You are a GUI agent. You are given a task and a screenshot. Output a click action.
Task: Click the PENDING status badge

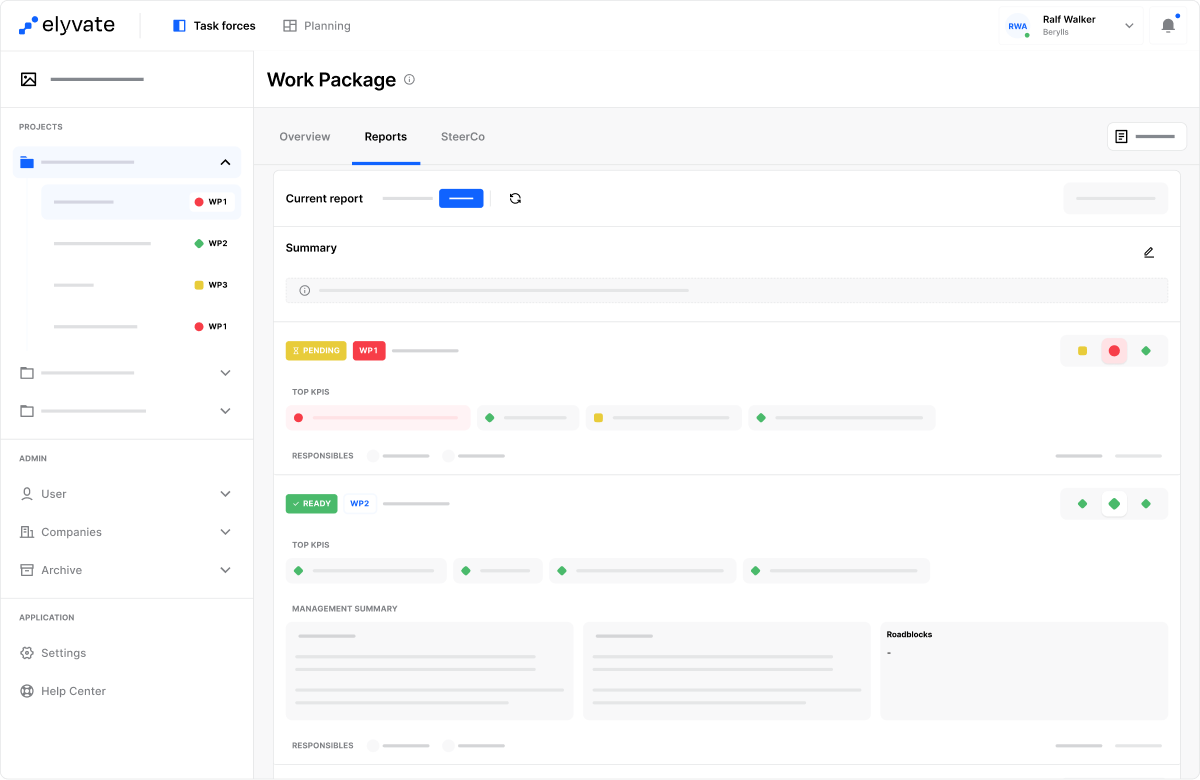(316, 351)
